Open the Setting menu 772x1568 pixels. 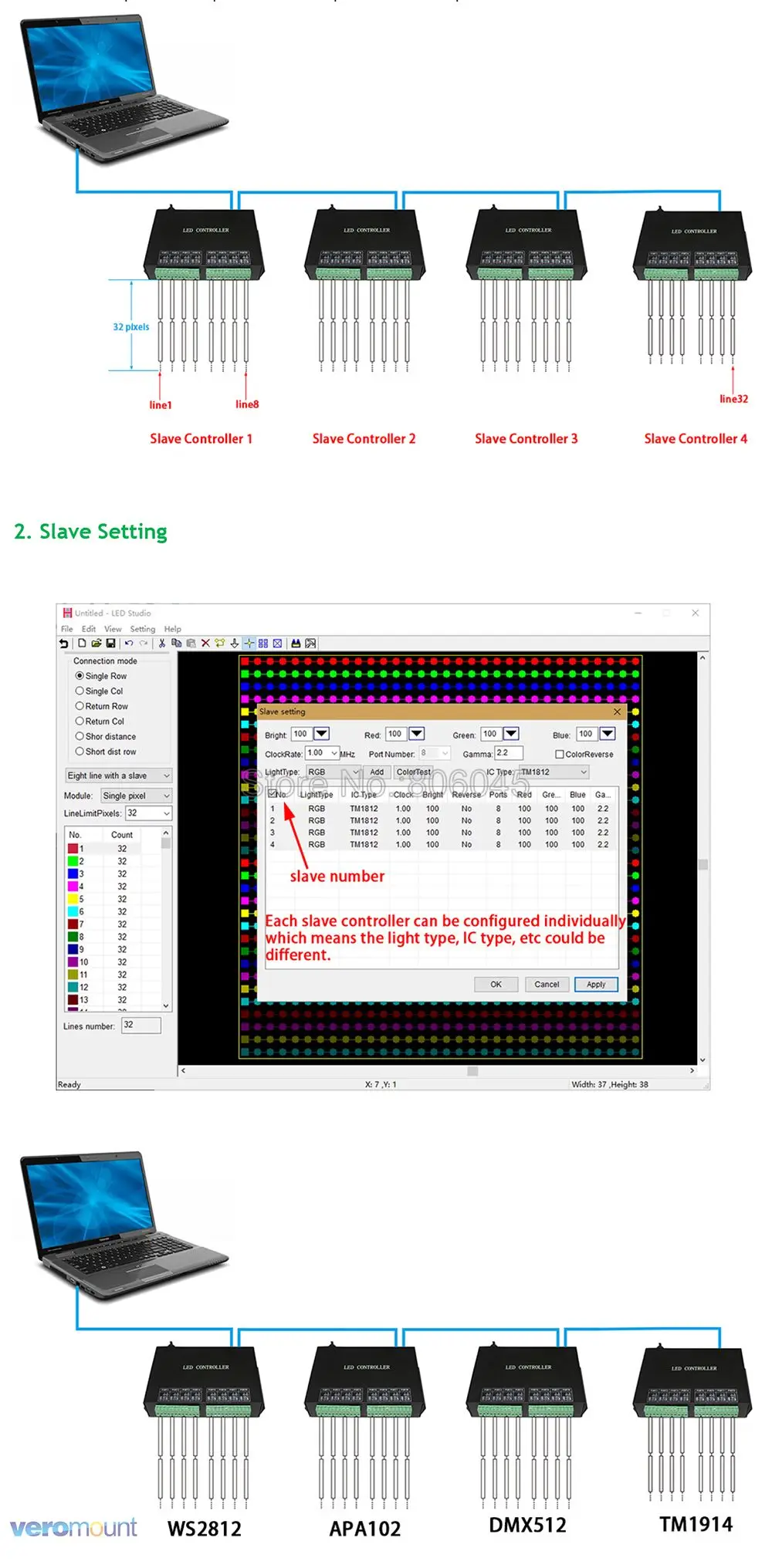point(143,629)
